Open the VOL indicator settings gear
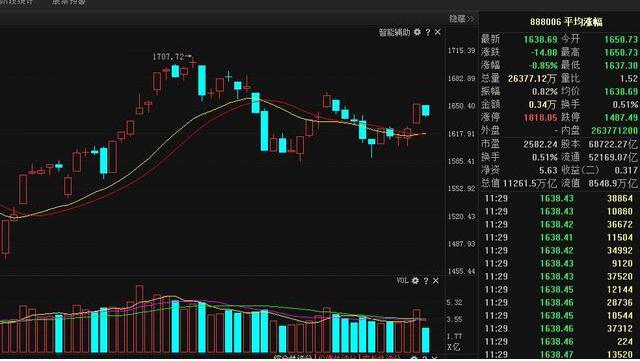 click(x=415, y=281)
